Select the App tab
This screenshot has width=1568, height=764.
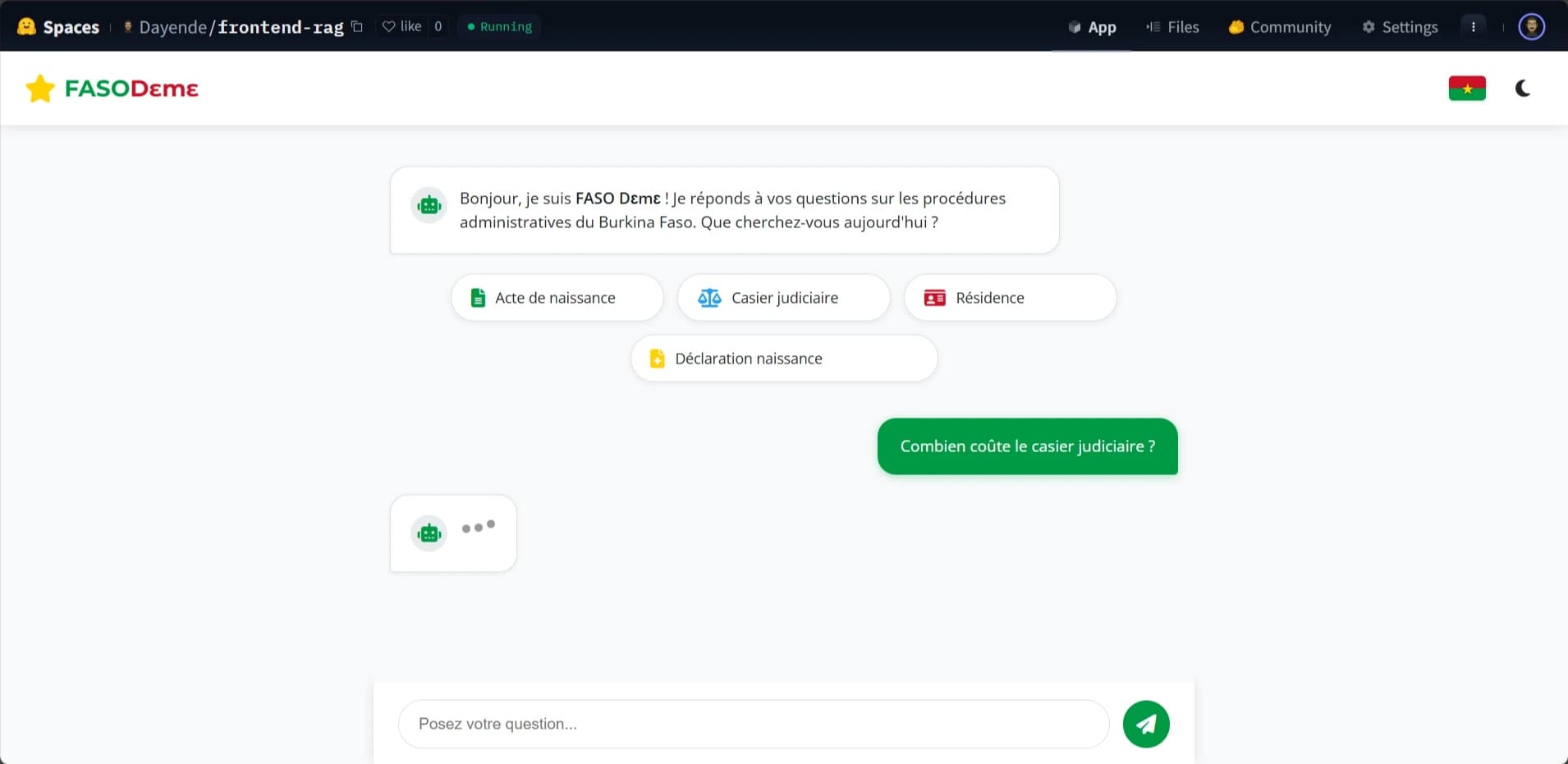1092,27
